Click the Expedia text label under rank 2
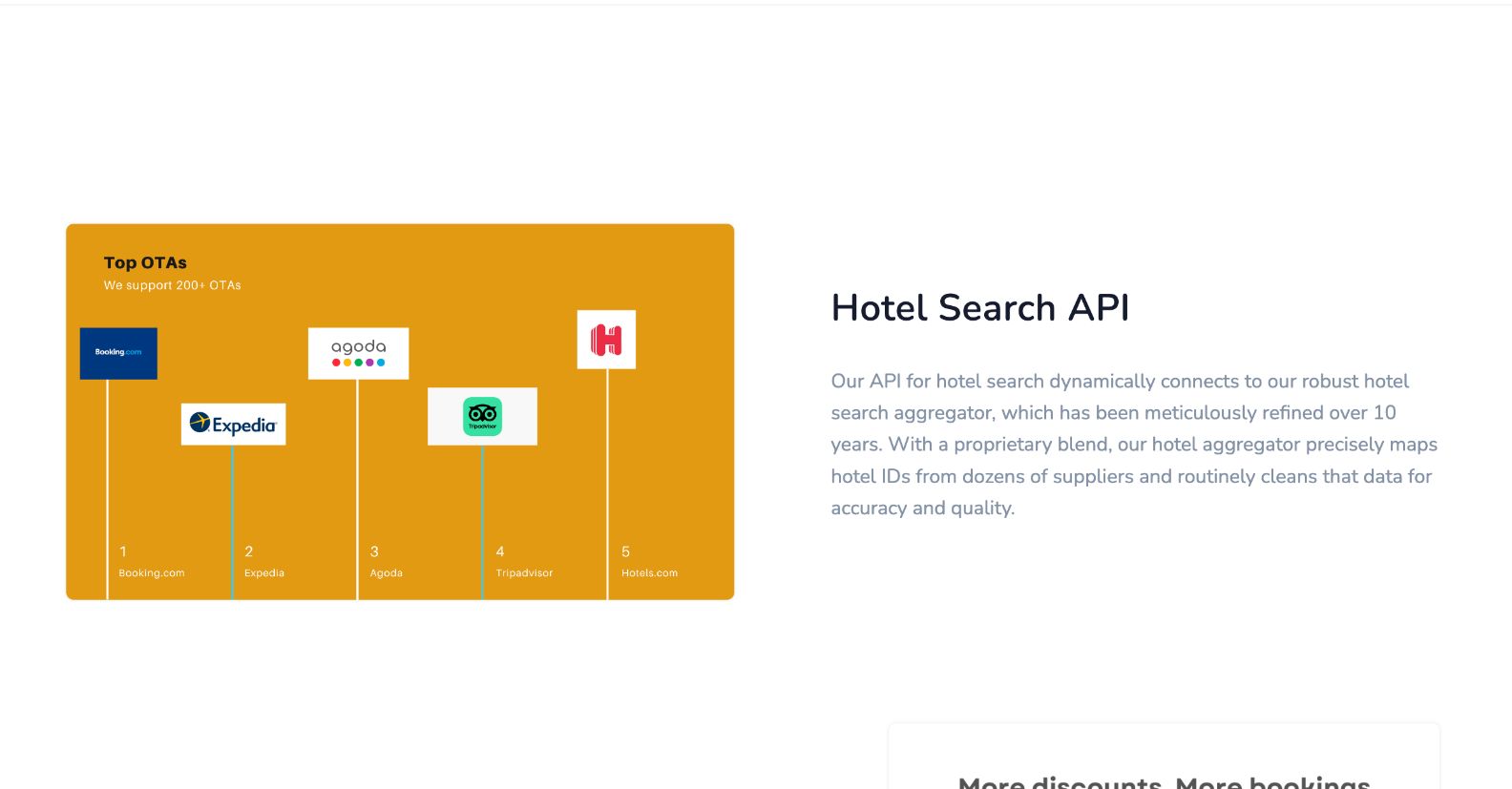The image size is (1512, 789). [264, 573]
